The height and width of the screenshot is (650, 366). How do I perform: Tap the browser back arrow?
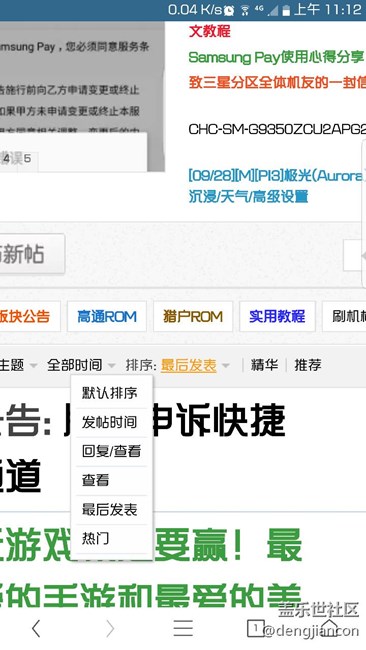[x=36, y=628]
